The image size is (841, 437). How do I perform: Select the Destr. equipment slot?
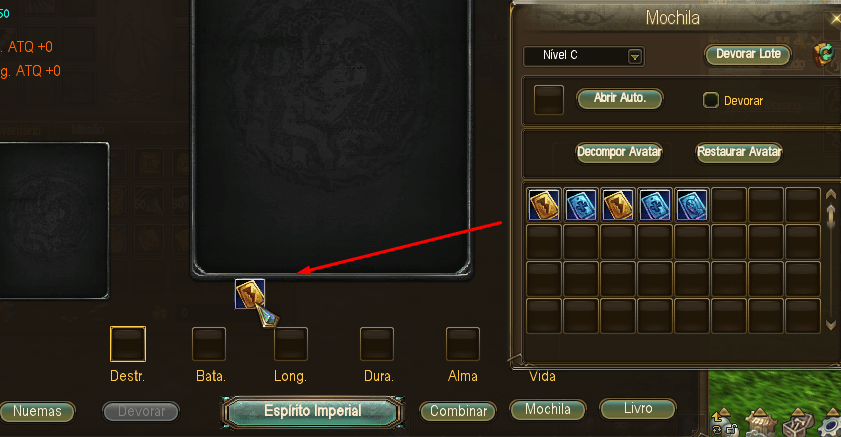[128, 344]
